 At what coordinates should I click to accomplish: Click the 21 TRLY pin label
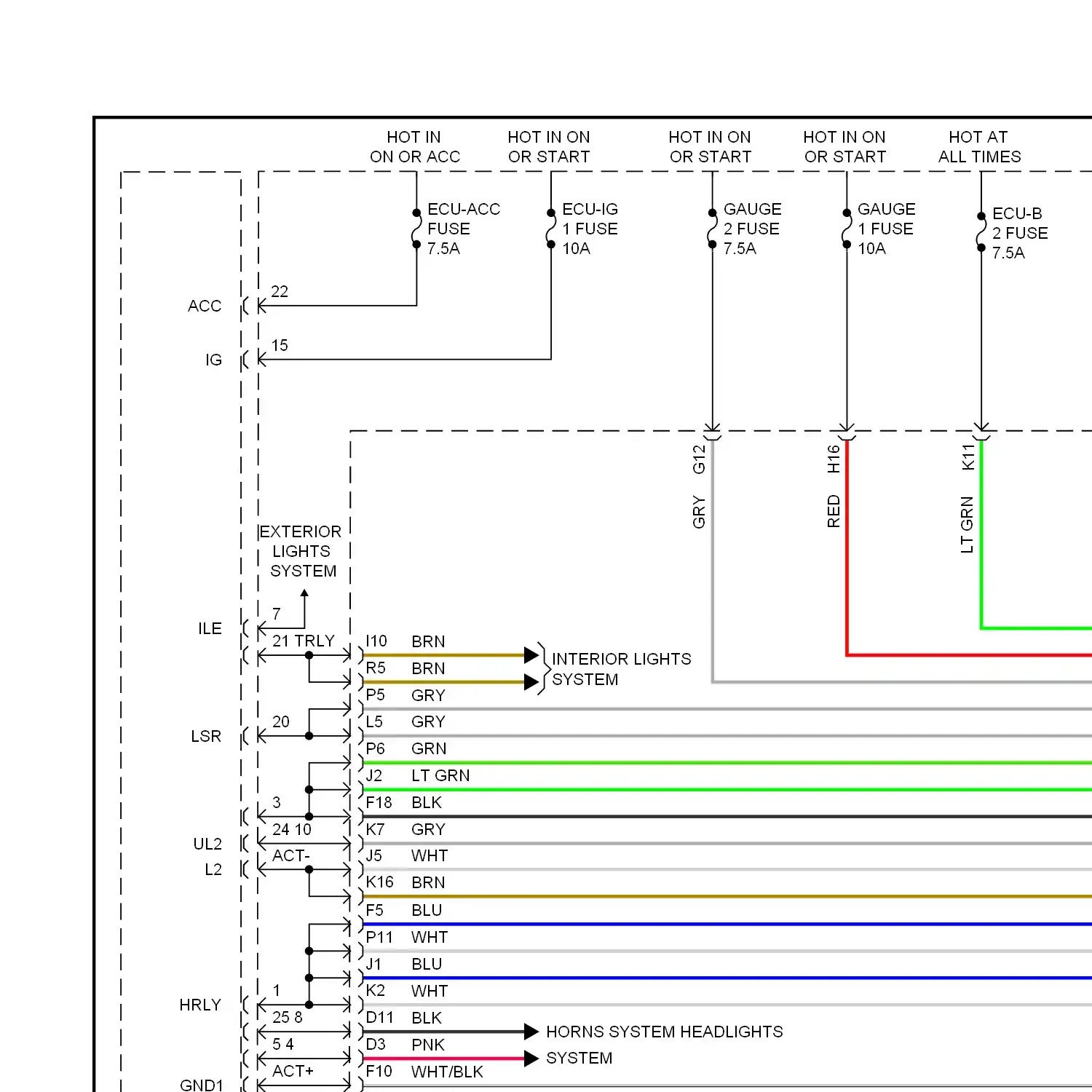coord(304,641)
